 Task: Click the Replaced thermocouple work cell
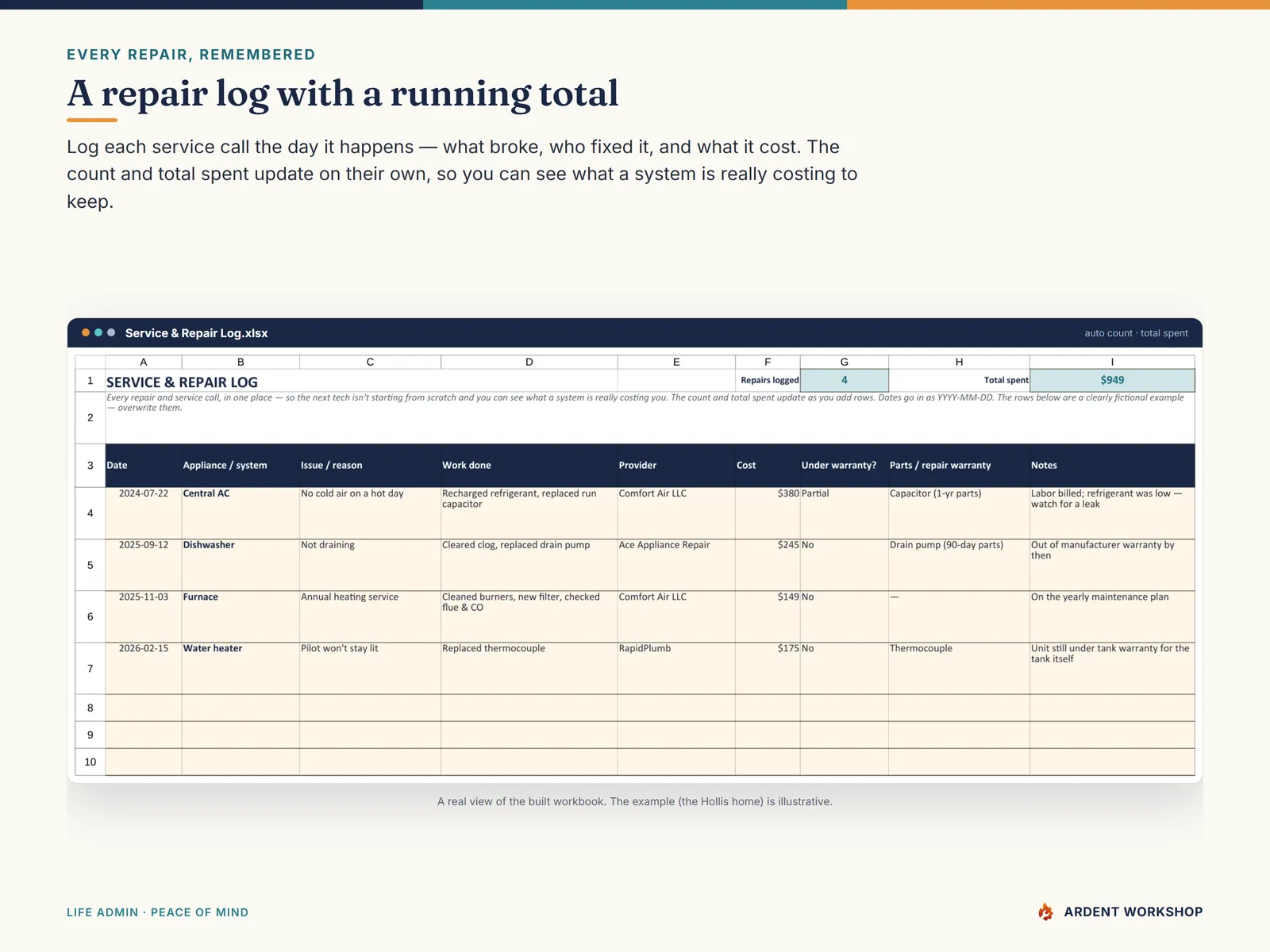pos(529,668)
